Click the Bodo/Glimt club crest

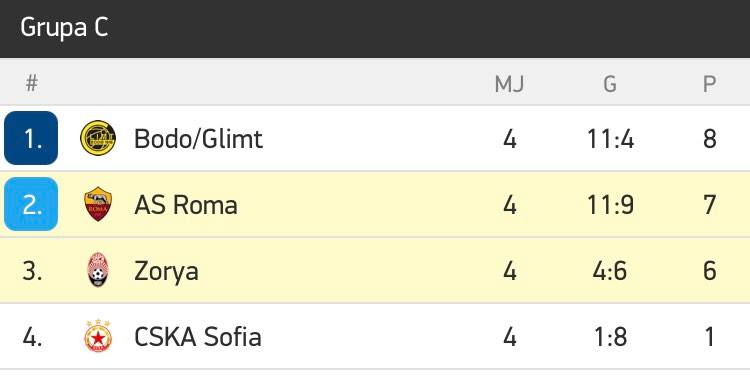point(98,138)
